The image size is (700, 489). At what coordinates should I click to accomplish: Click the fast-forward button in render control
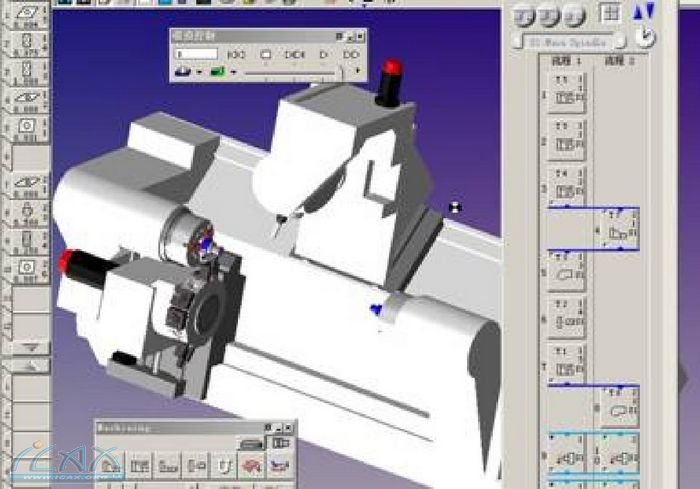pyautogui.click(x=351, y=55)
